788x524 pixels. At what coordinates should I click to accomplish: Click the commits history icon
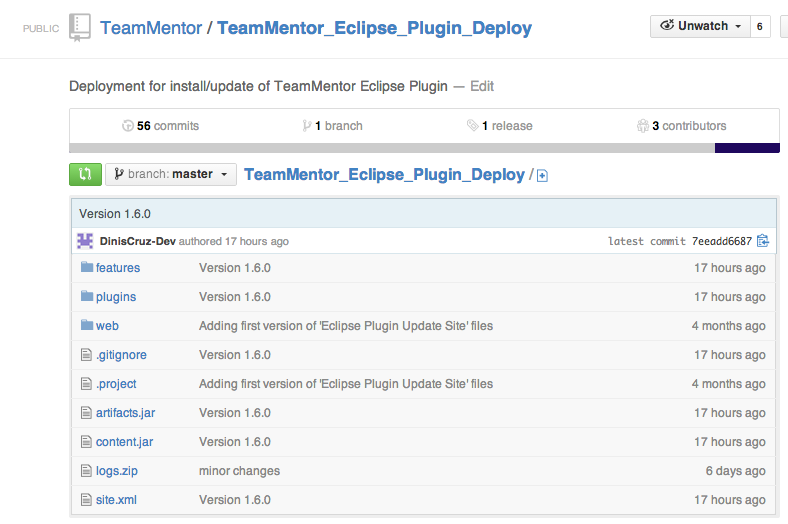(127, 126)
